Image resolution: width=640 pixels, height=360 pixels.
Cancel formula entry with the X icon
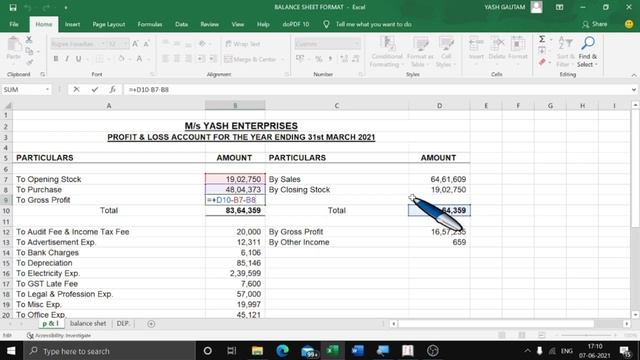coord(76,89)
